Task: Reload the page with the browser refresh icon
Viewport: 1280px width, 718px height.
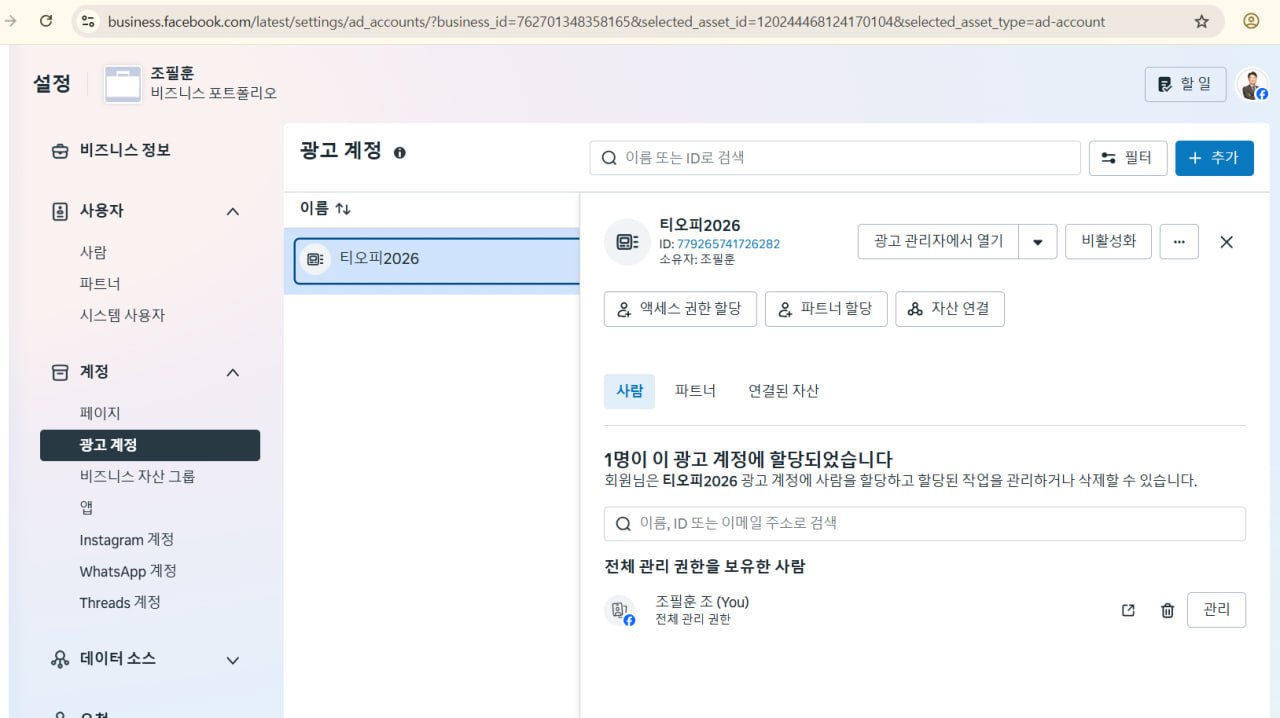Action: [x=46, y=21]
